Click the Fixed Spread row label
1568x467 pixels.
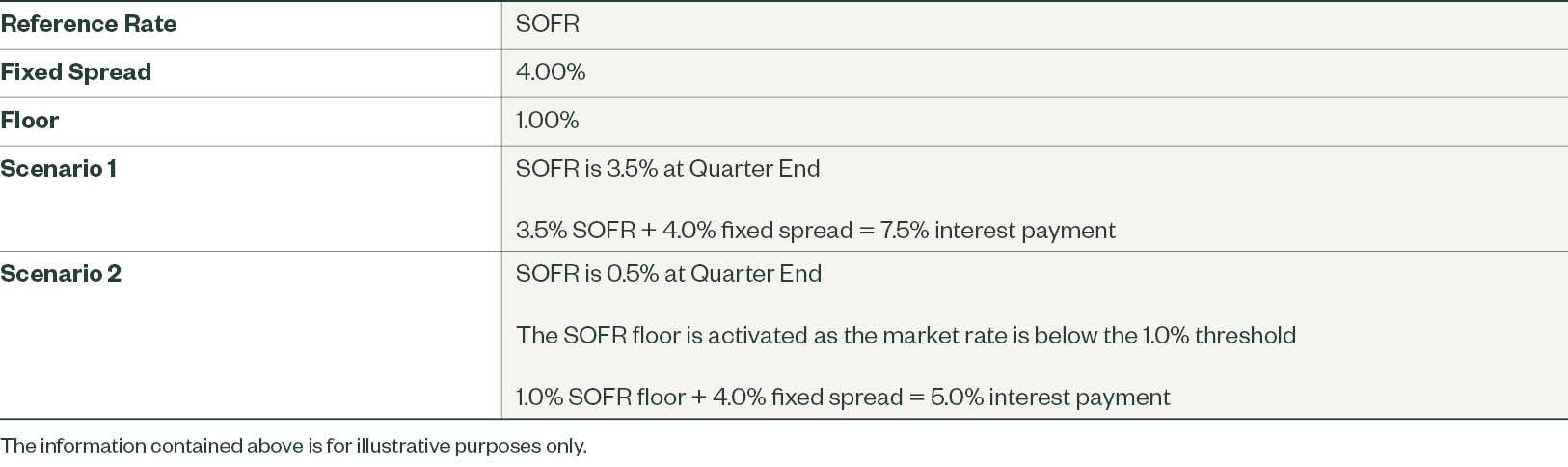pos(76,72)
